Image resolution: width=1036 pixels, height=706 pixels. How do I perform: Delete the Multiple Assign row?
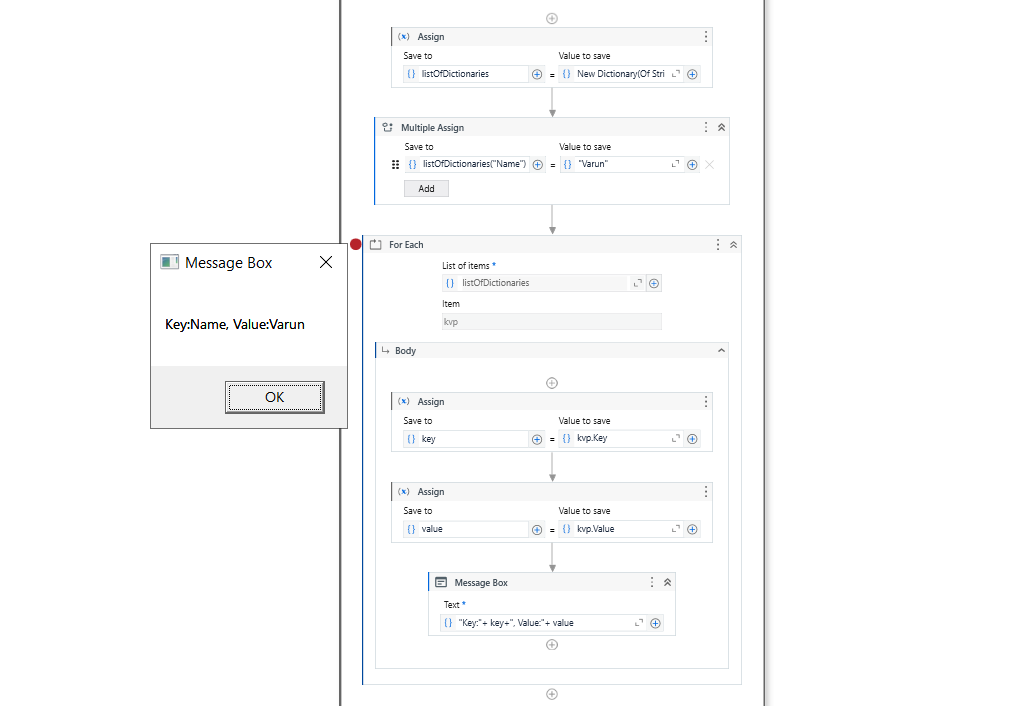[710, 164]
